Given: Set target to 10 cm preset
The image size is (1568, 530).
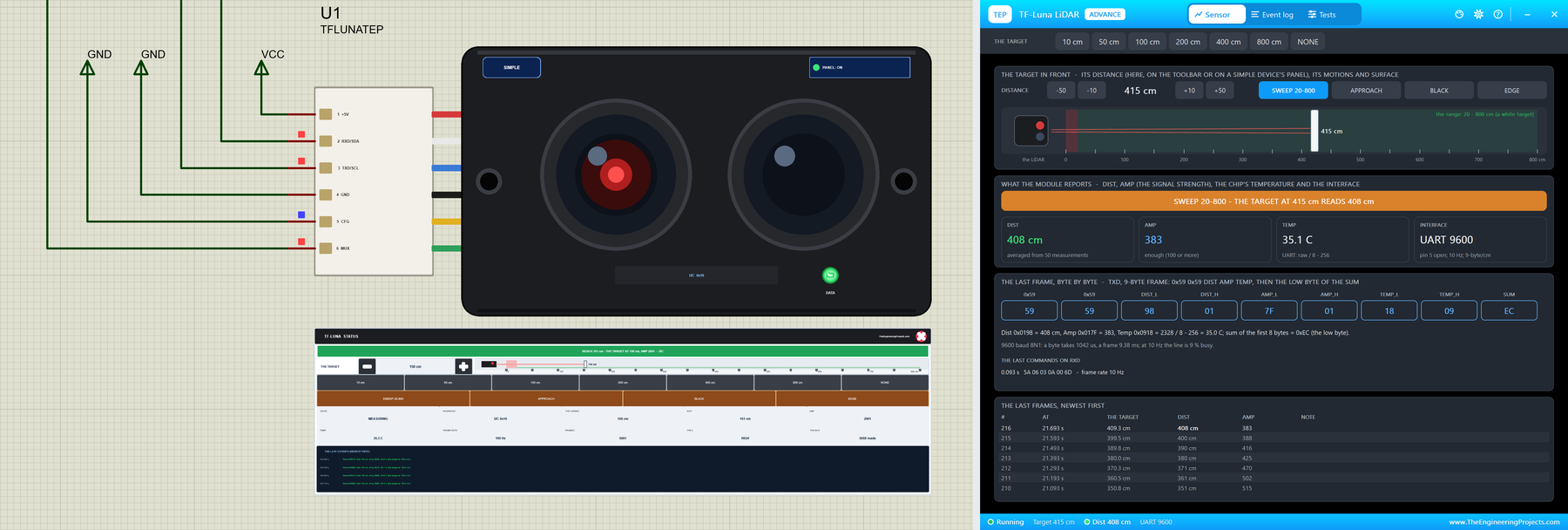Looking at the screenshot, I should 1072,42.
